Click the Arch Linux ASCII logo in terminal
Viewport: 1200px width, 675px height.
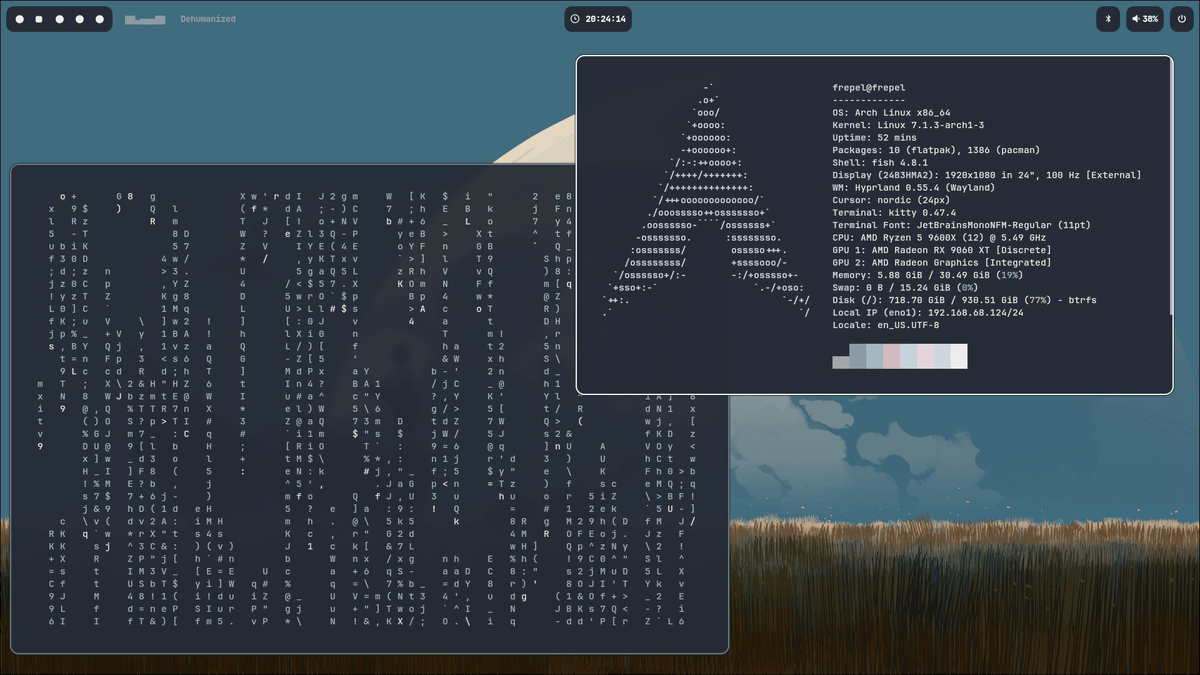(706, 200)
